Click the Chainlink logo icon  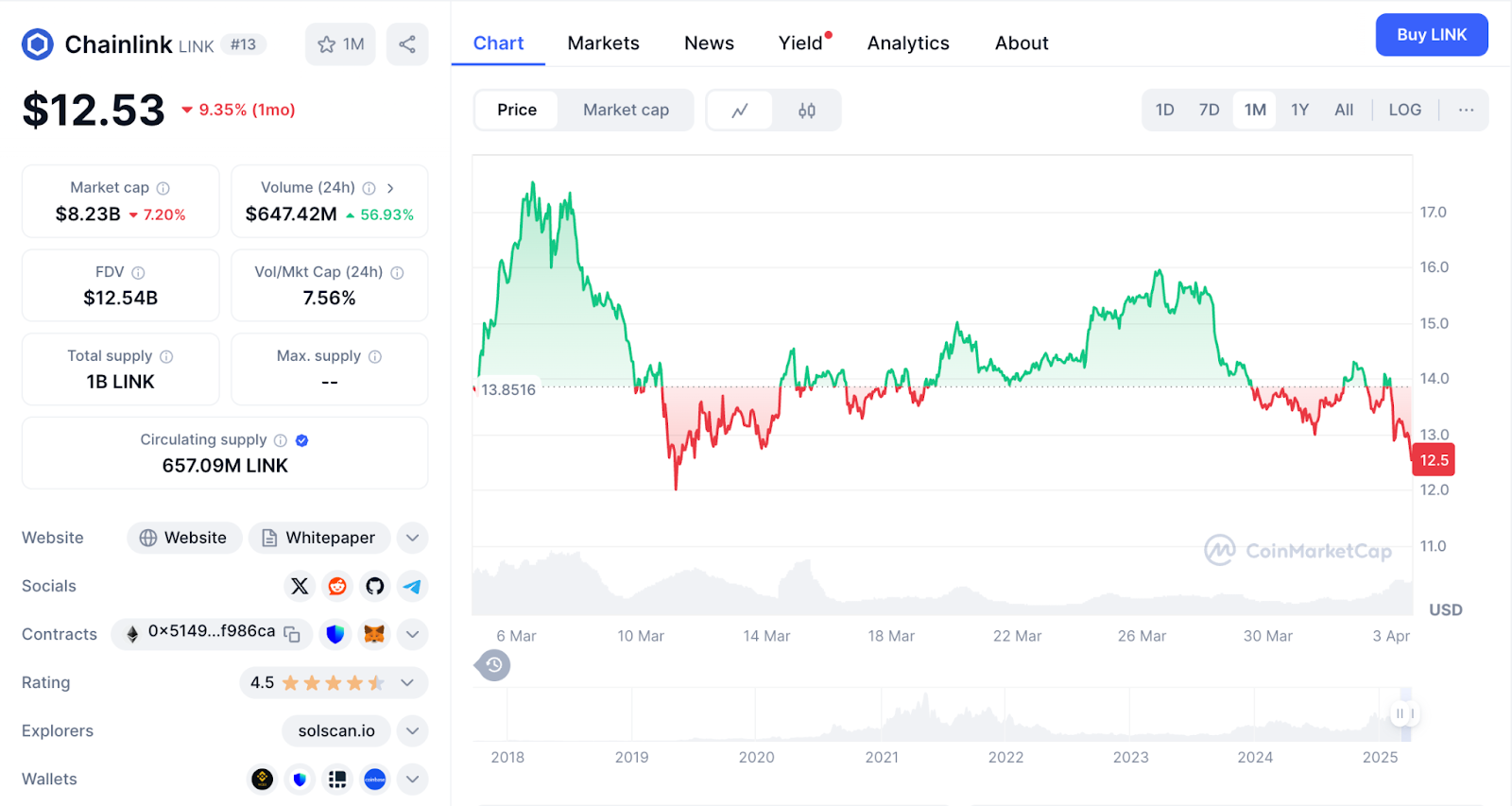pos(38,44)
